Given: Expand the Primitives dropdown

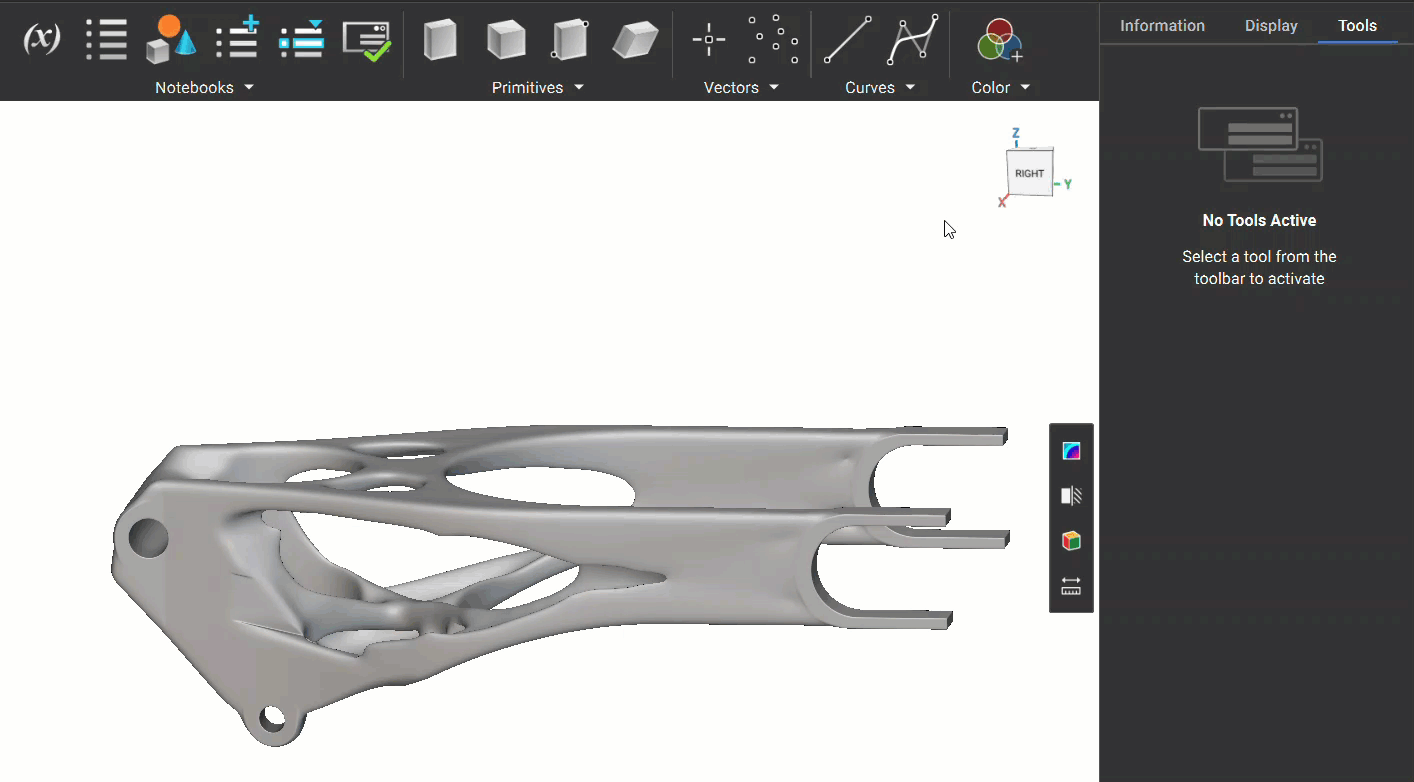Looking at the screenshot, I should point(538,88).
